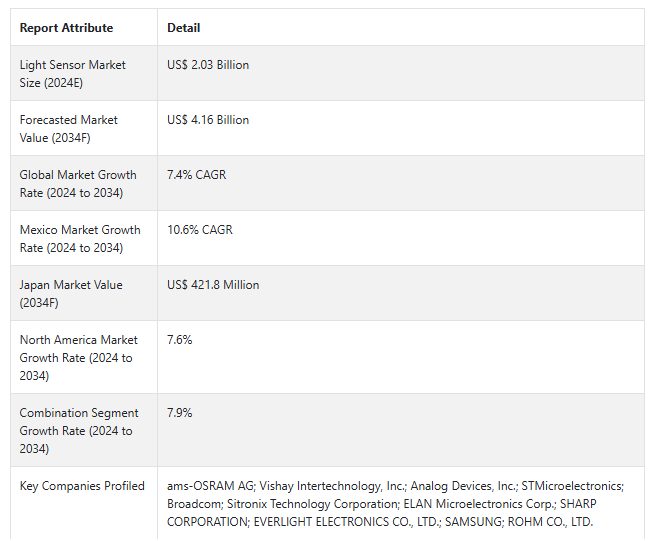
Task: Select the "Global Market Growth Rate" cell
Action: click(78, 184)
